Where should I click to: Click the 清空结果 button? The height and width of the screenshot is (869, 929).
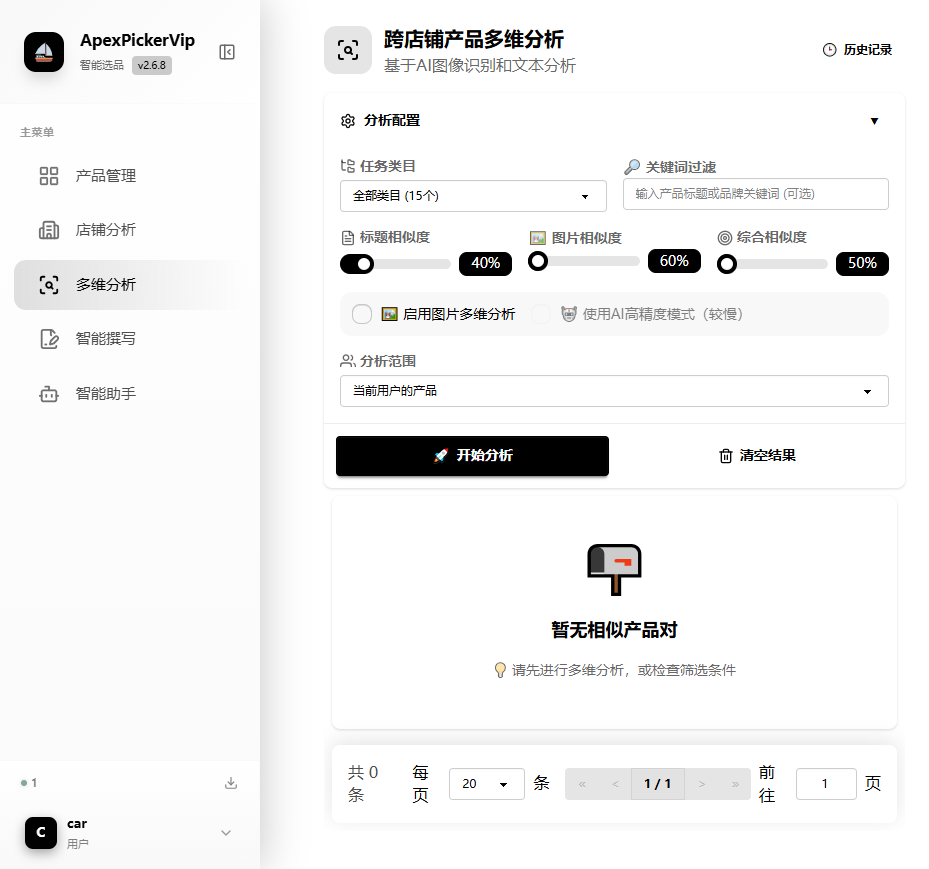pos(757,456)
